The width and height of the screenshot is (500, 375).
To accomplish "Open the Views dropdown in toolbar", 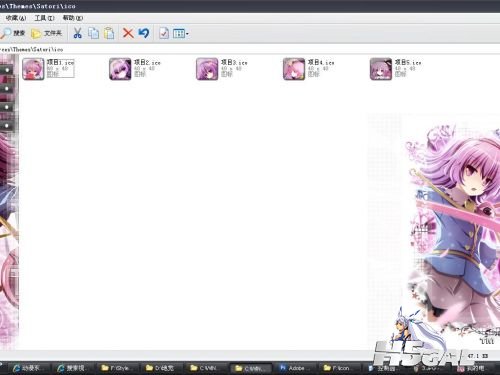I will pos(181,33).
